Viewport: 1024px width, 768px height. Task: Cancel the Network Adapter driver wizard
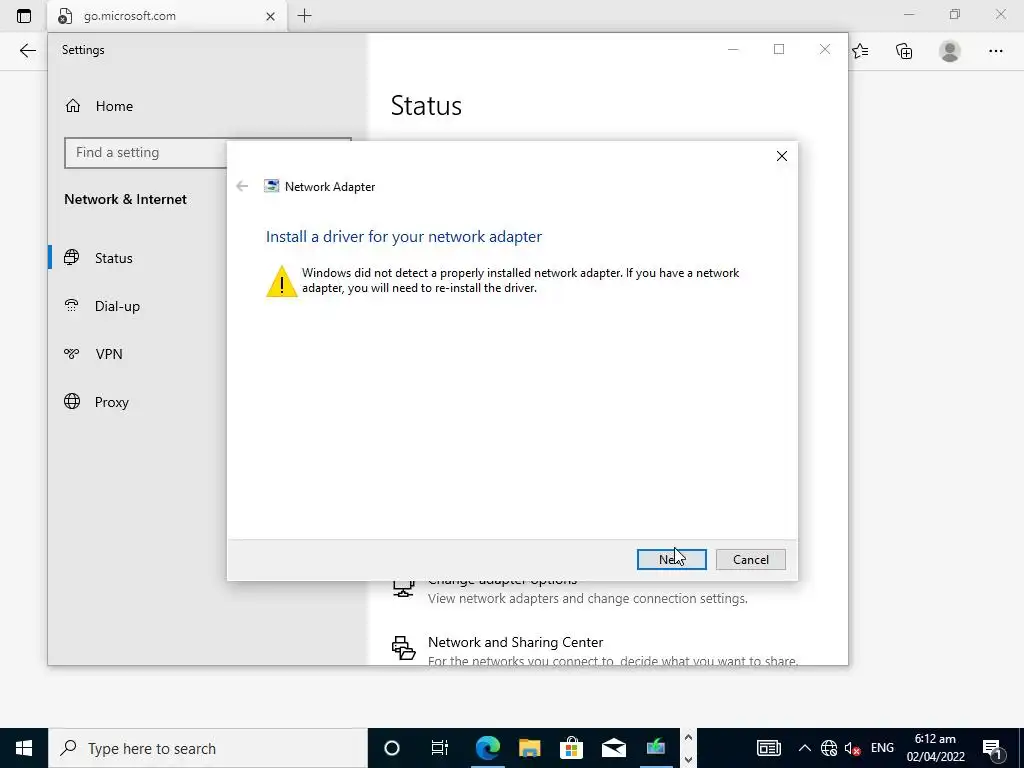pyautogui.click(x=750, y=559)
